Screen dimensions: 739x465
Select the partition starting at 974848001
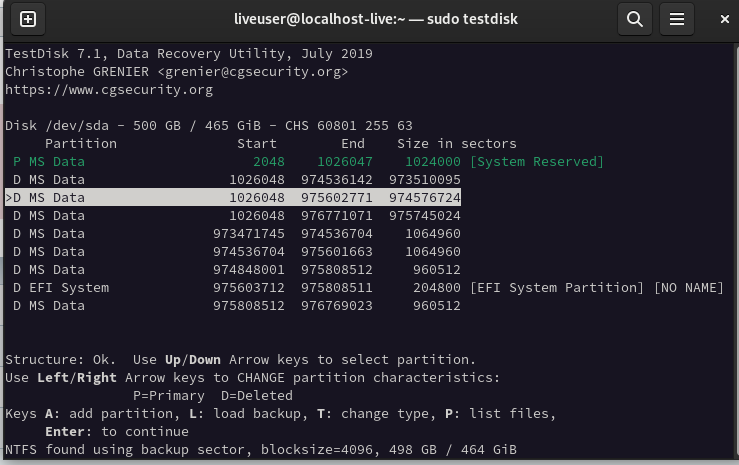tap(233, 269)
